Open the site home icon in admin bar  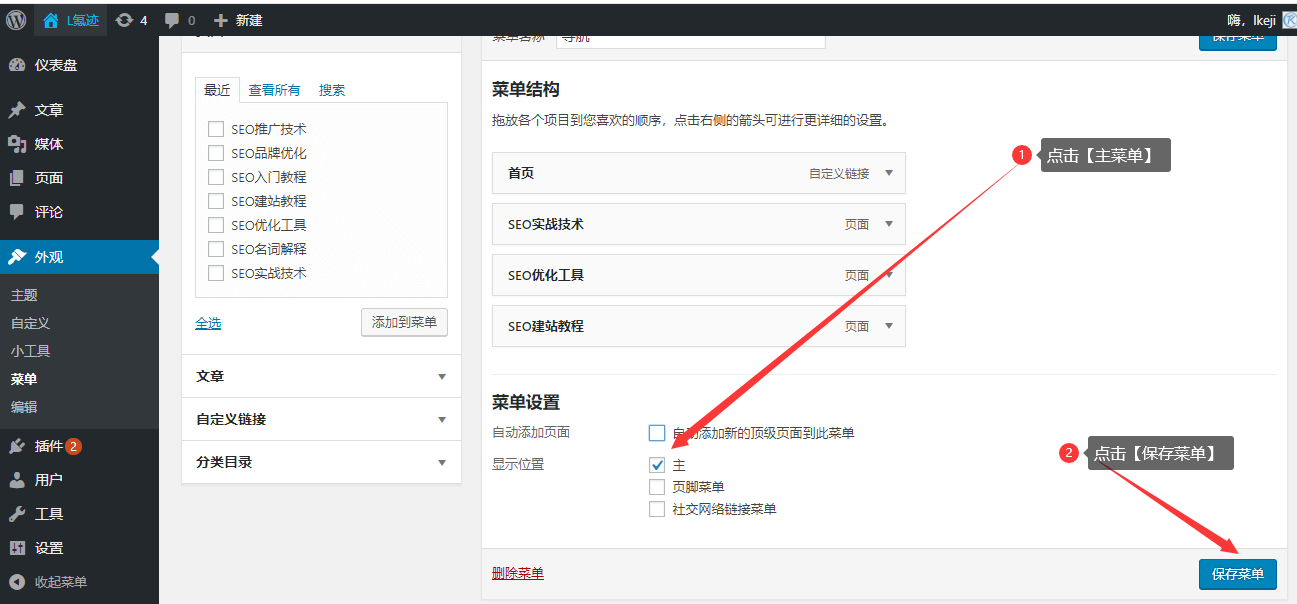coord(51,19)
